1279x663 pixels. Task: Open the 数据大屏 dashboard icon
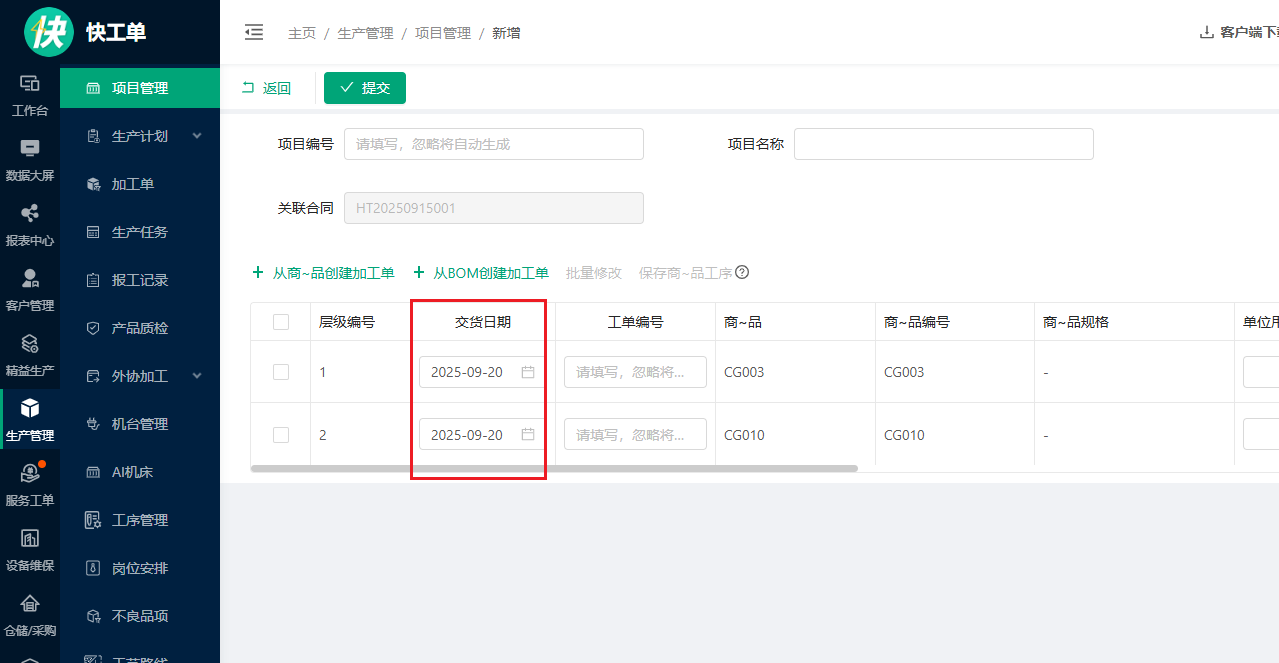[30, 150]
